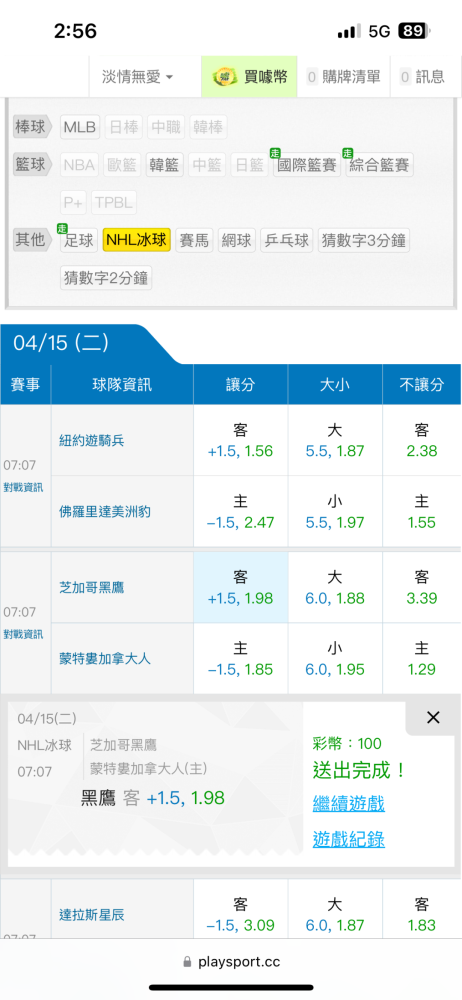462x1000 pixels.
Task: Choose 國際籃賽 category
Action: click(x=307, y=165)
